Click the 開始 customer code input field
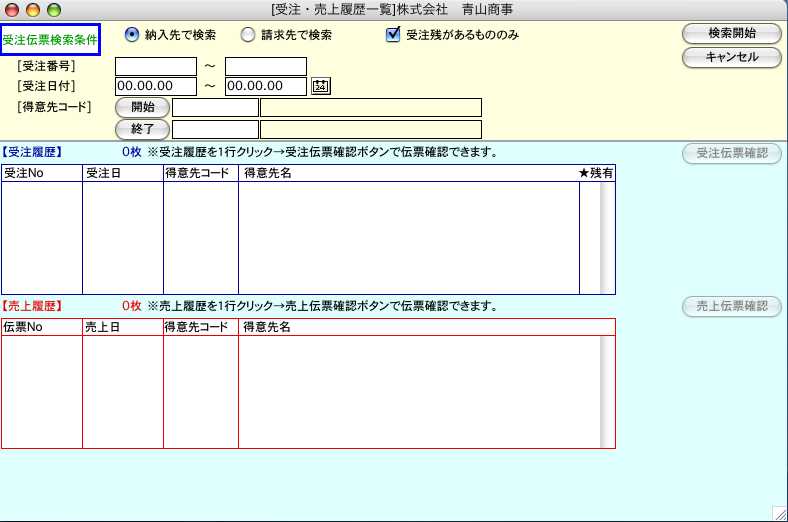The width and height of the screenshot is (788, 522). (x=215, y=108)
